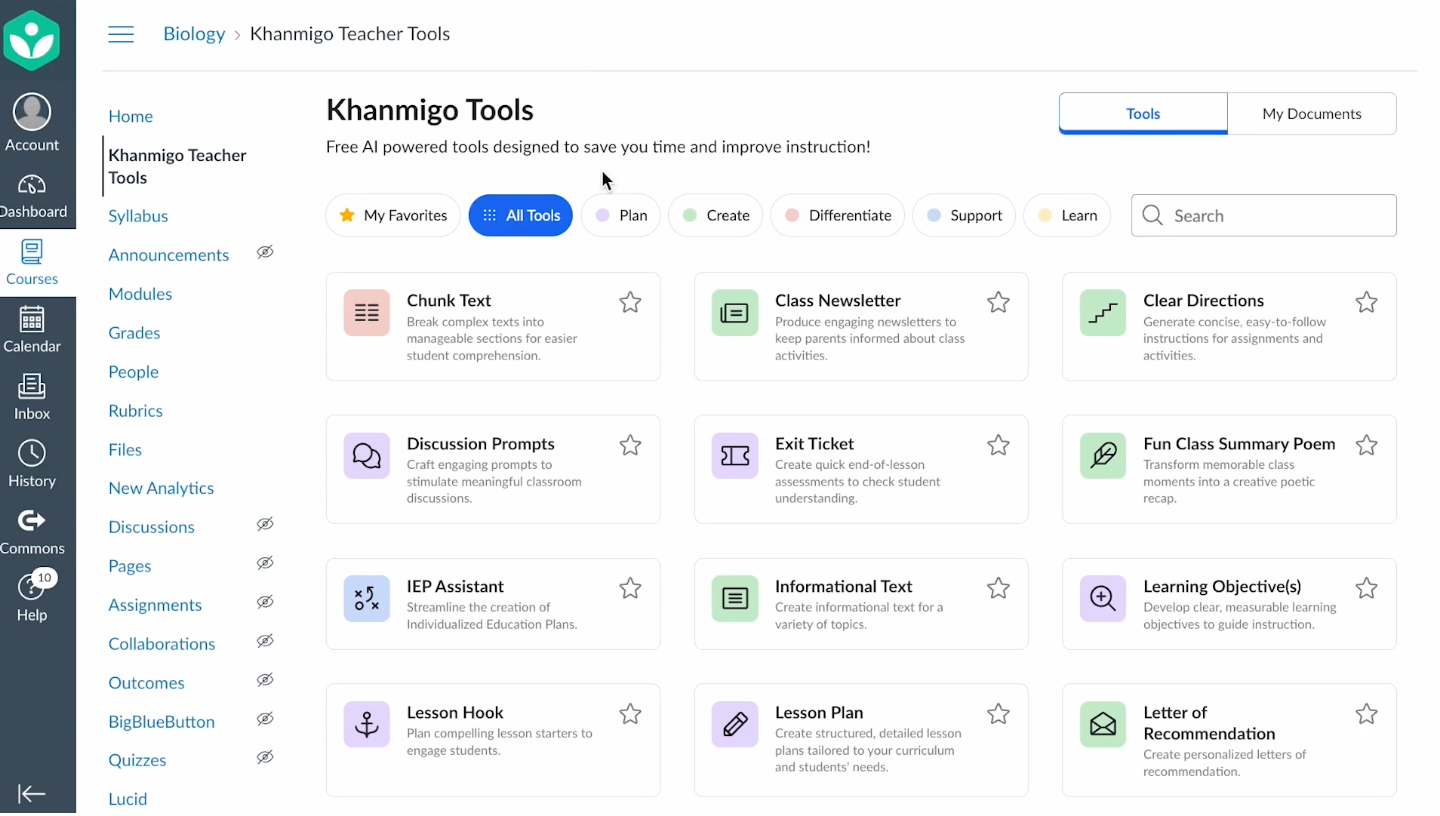The height and width of the screenshot is (816, 1440).
Task: Click the Khan Academy logo
Action: click(32, 40)
